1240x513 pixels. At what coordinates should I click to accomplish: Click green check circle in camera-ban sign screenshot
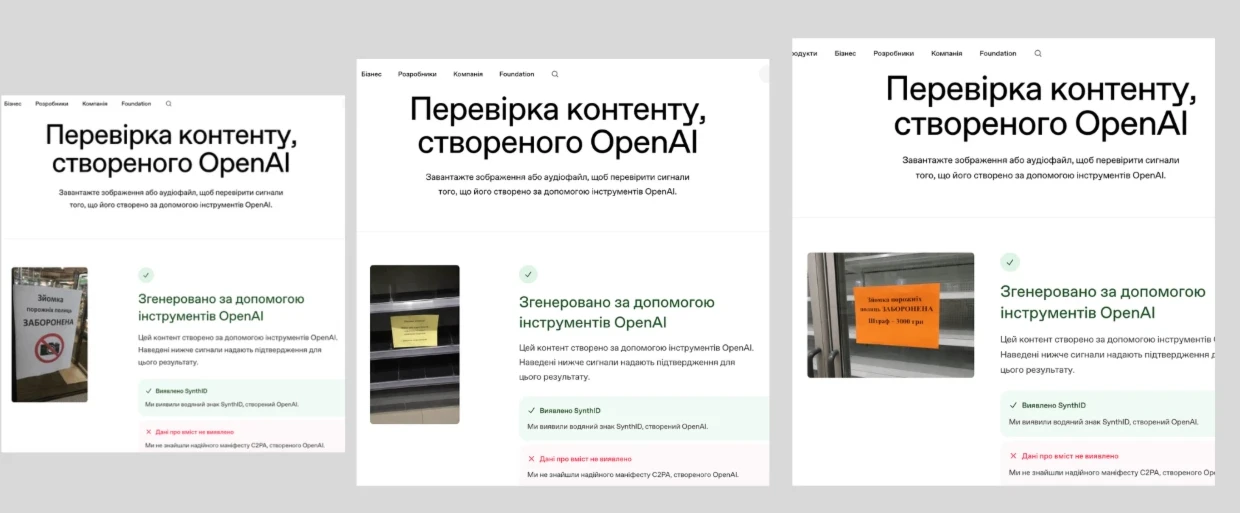(x=146, y=274)
